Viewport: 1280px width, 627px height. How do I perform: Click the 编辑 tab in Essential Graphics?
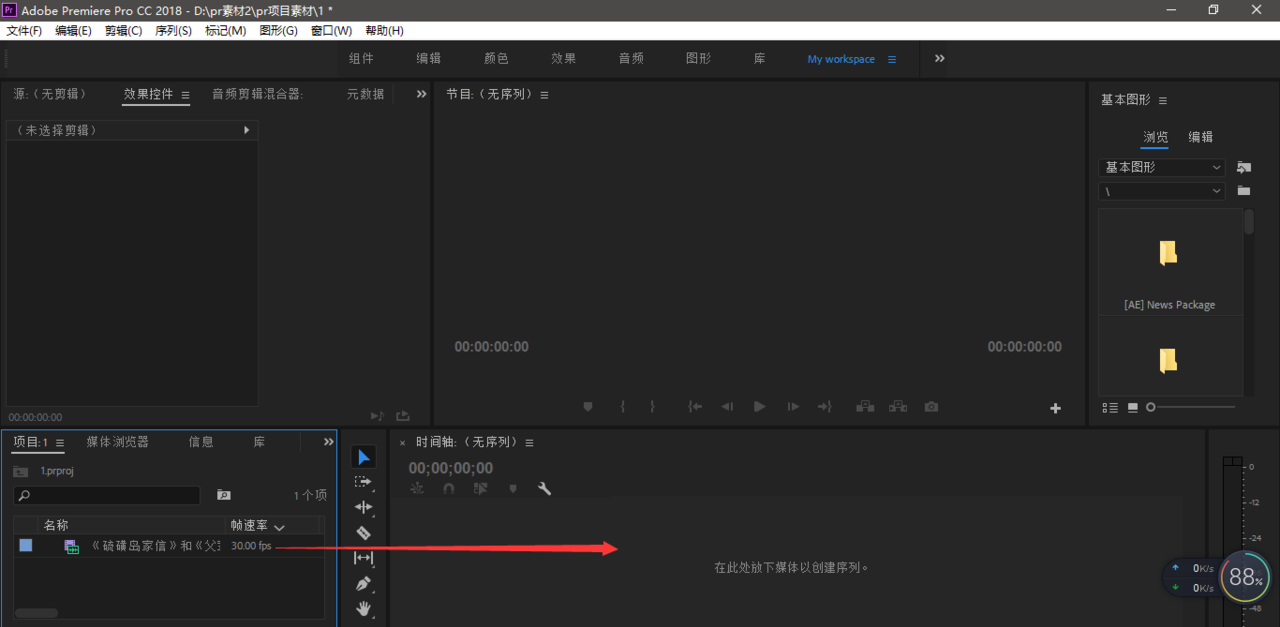tap(1200, 137)
